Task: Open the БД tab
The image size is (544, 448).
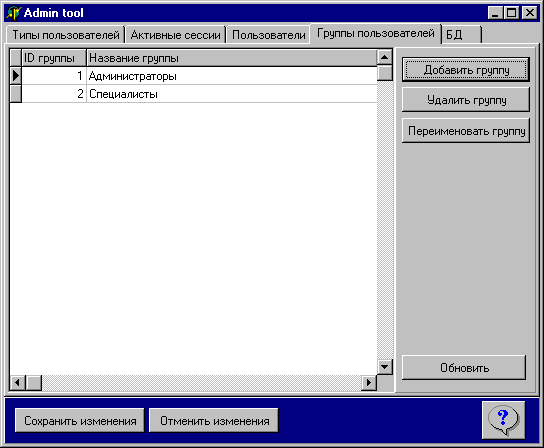Action: point(462,35)
